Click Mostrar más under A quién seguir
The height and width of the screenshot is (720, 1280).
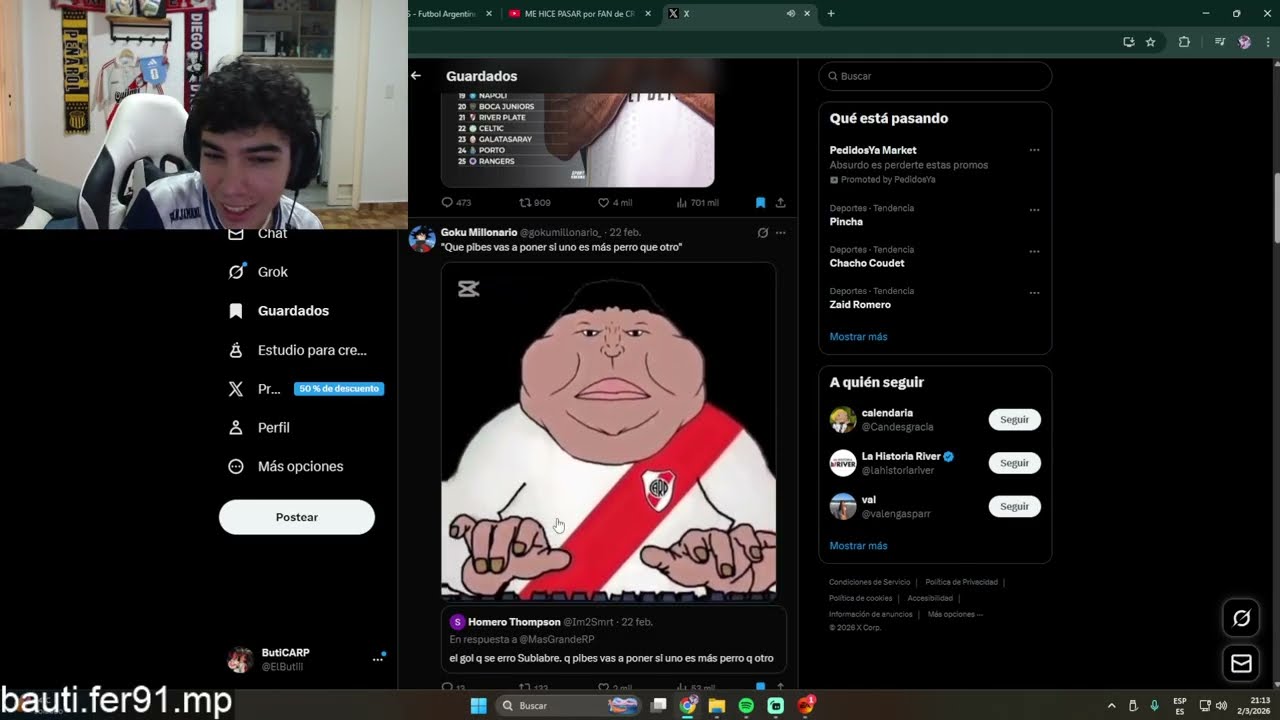(x=858, y=546)
